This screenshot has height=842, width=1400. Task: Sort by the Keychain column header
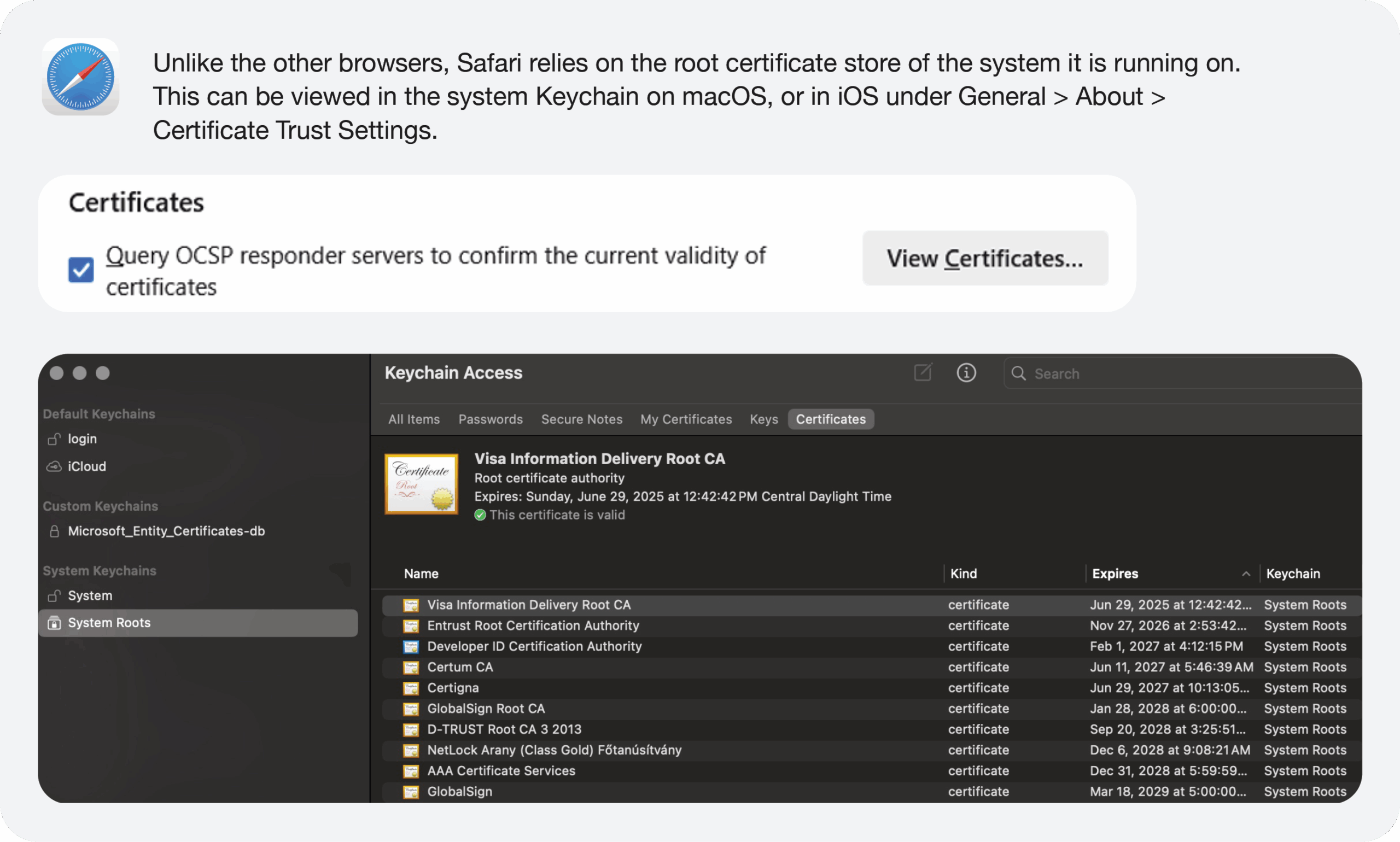coord(1293,574)
